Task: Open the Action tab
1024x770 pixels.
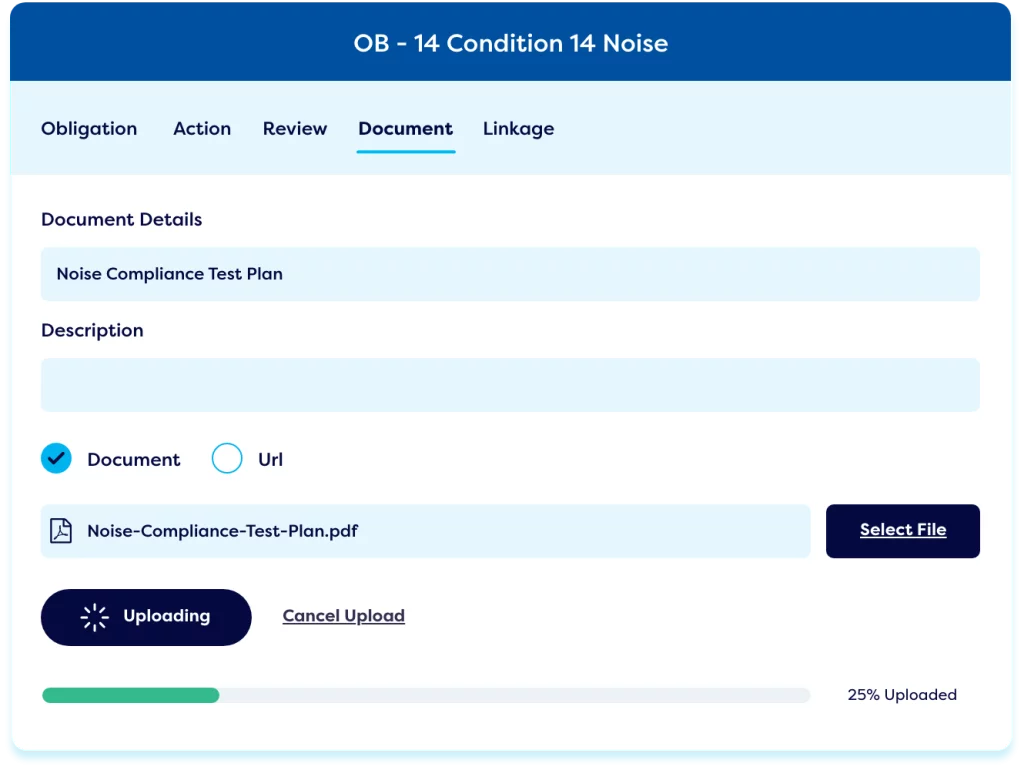Action: pyautogui.click(x=201, y=128)
